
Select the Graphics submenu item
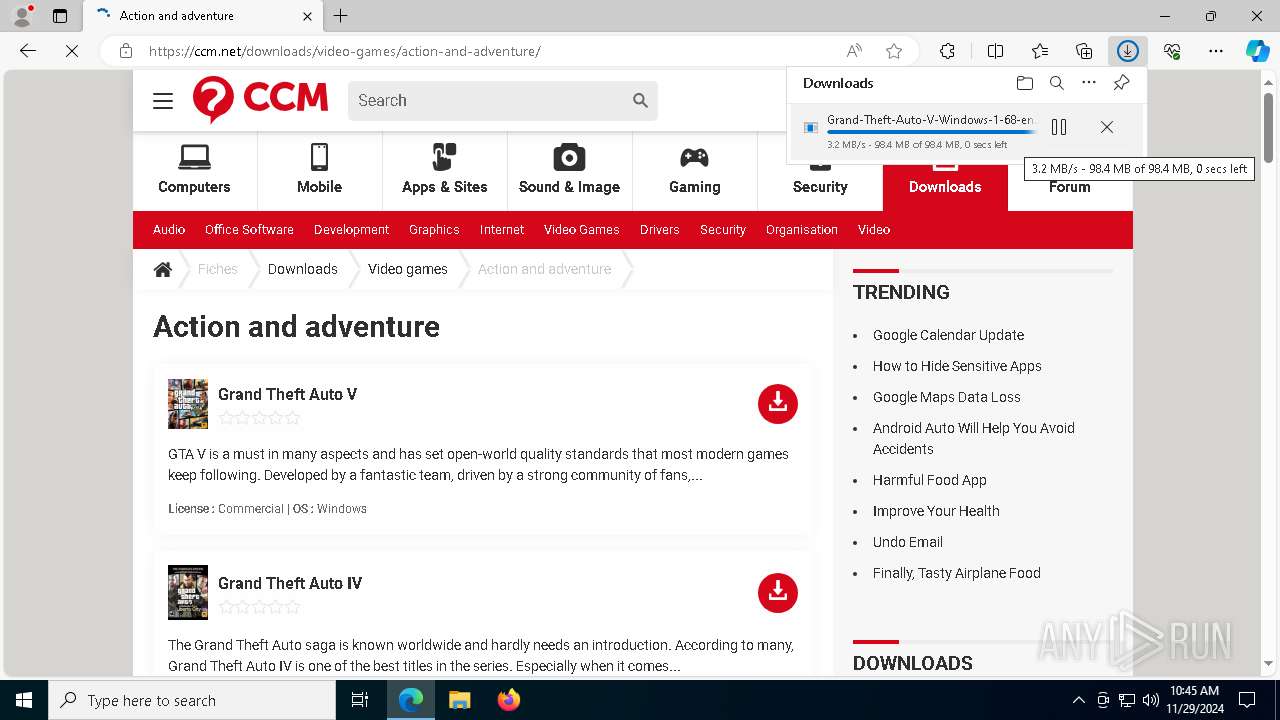tap(434, 230)
